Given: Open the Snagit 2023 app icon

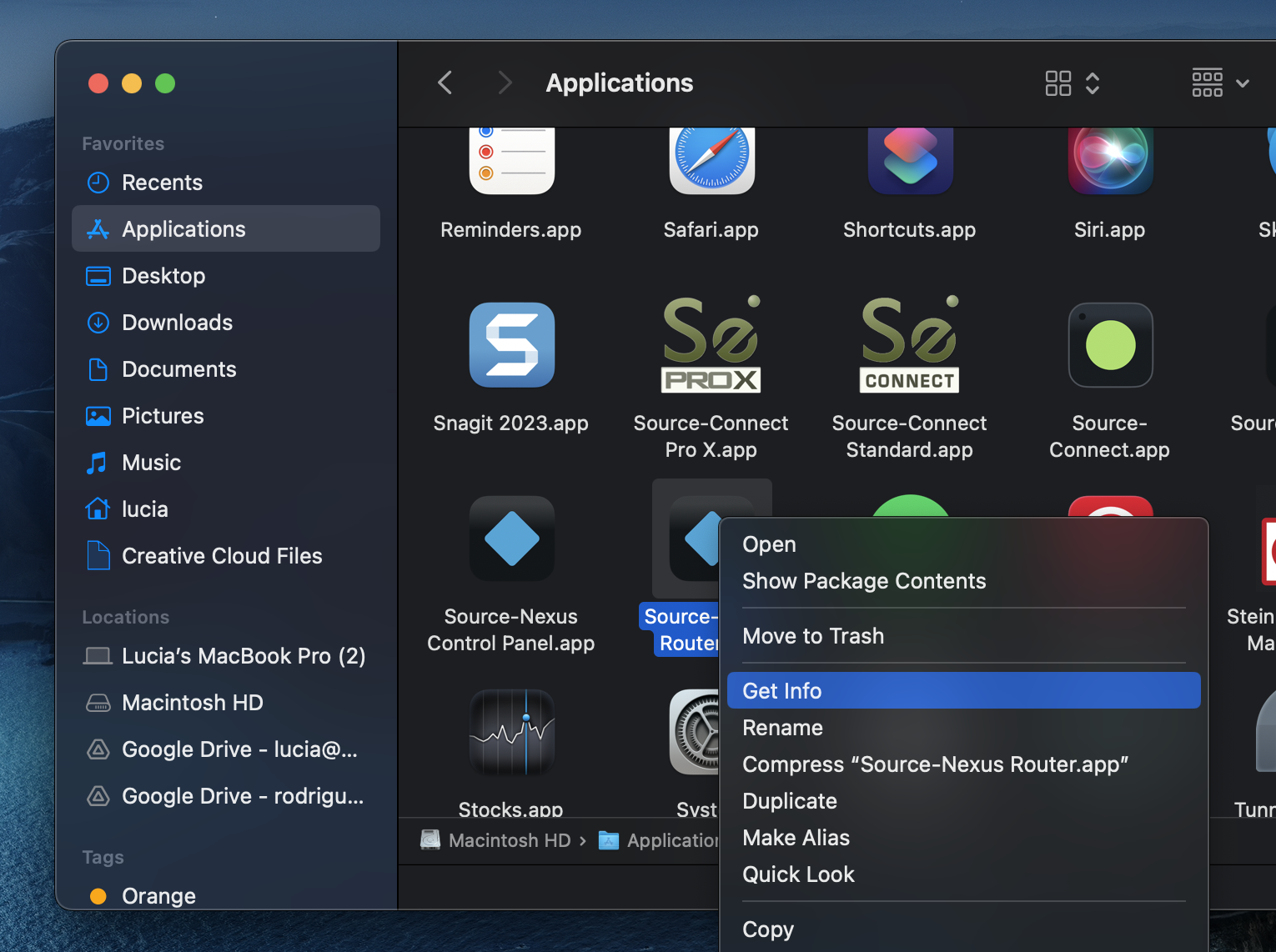Looking at the screenshot, I should click(x=511, y=345).
